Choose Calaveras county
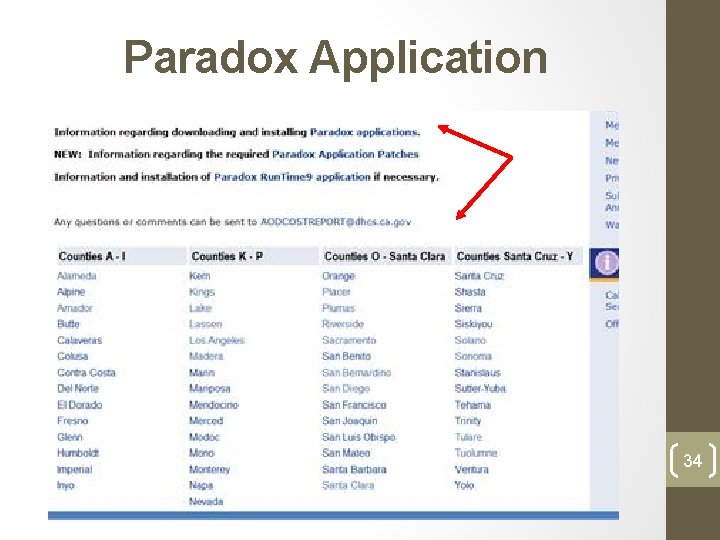The width and height of the screenshot is (720, 540). [79, 340]
